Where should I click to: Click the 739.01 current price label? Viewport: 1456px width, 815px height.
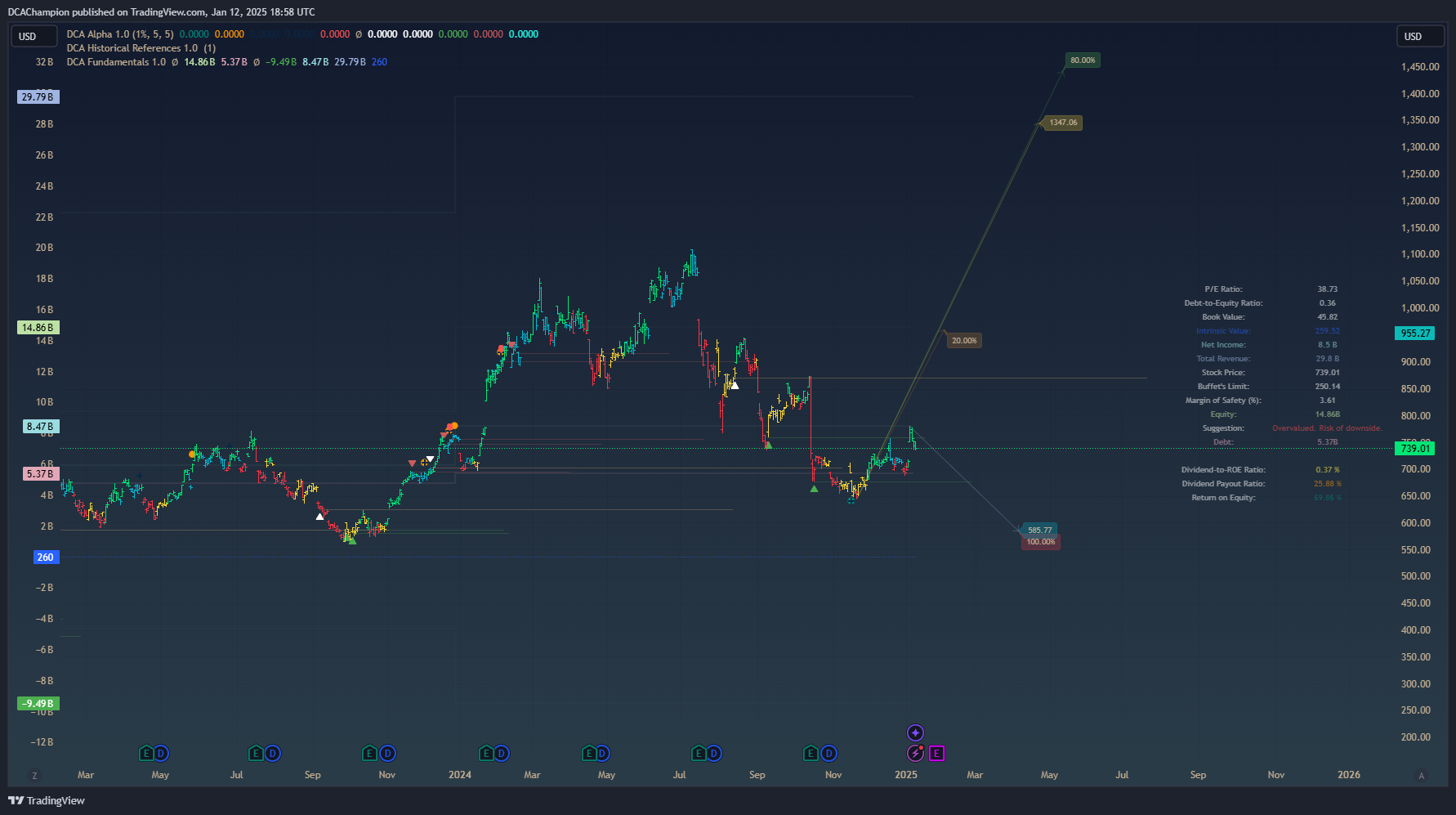pyautogui.click(x=1415, y=448)
